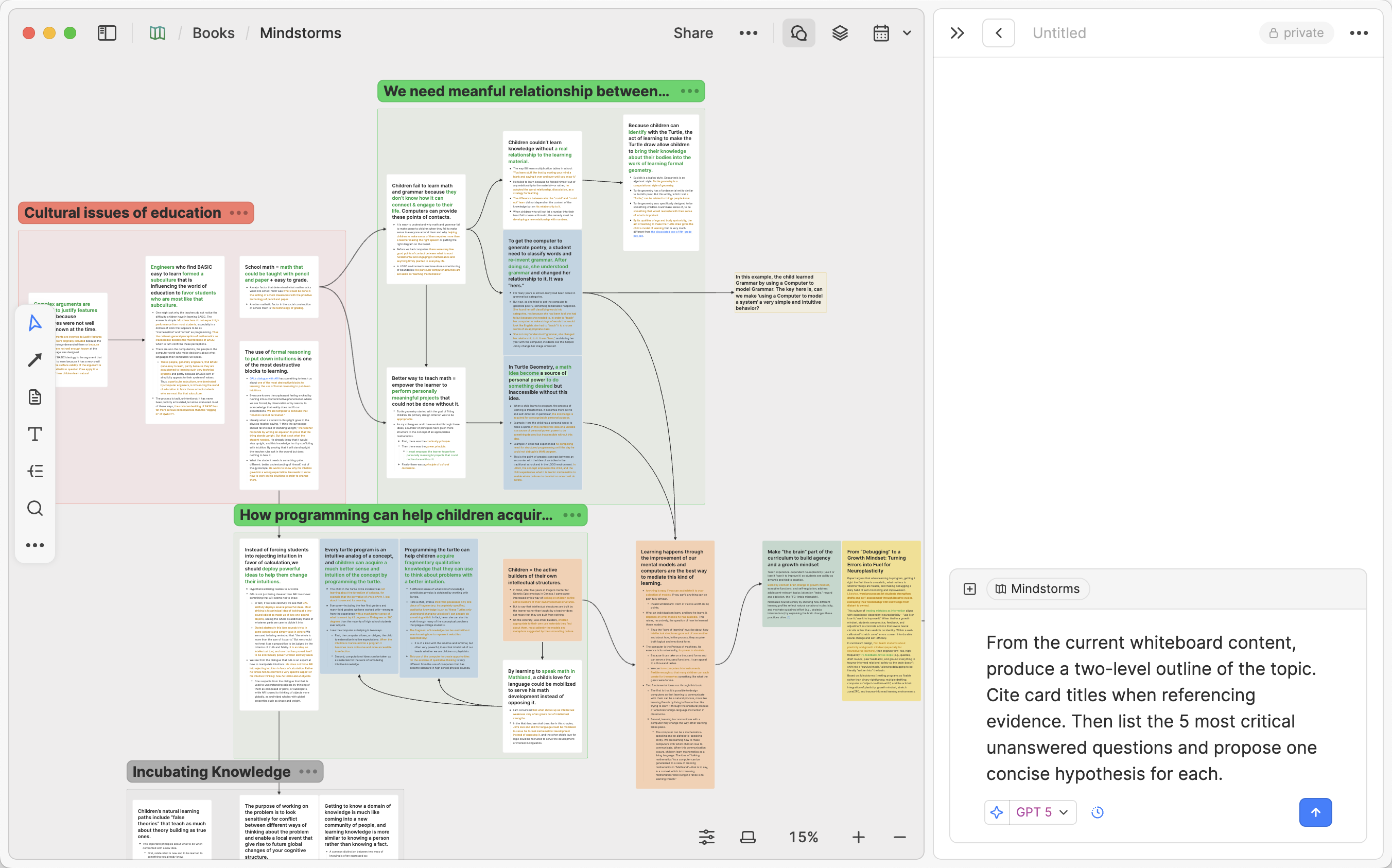
Task: Click the Share button
Action: coord(693,33)
